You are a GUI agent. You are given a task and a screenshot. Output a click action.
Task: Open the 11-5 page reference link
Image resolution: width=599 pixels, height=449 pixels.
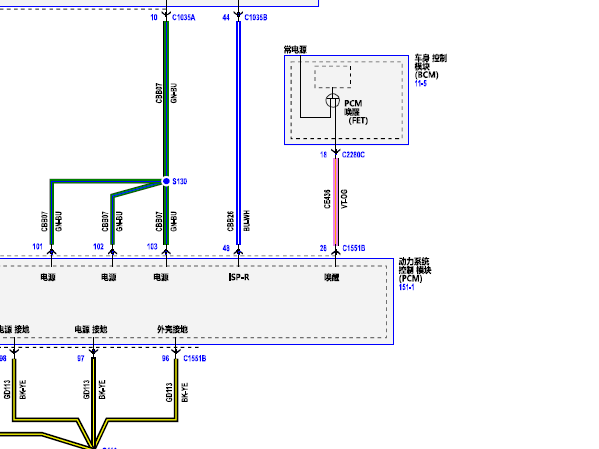421,83
